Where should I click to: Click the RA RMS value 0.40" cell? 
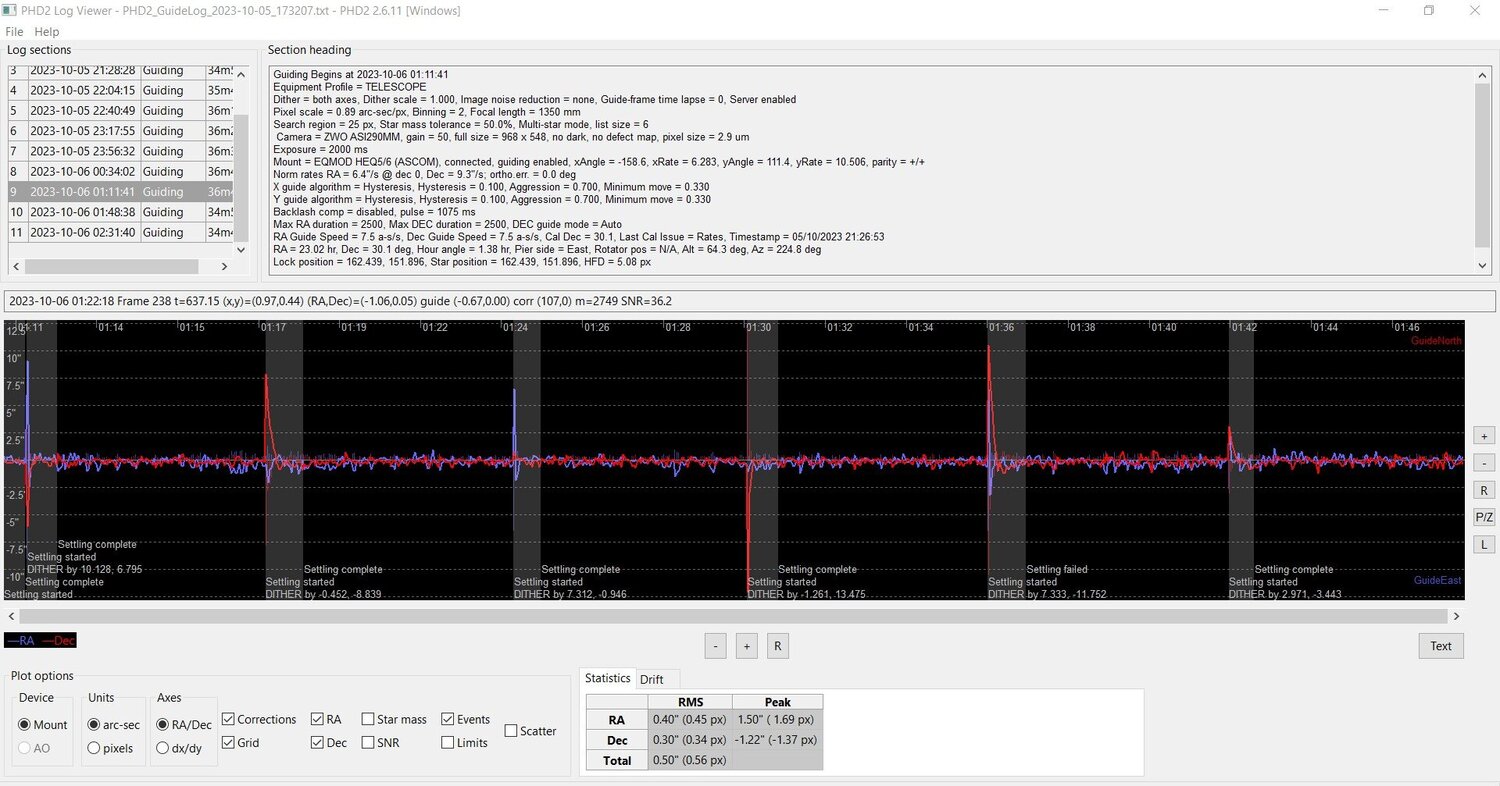690,719
